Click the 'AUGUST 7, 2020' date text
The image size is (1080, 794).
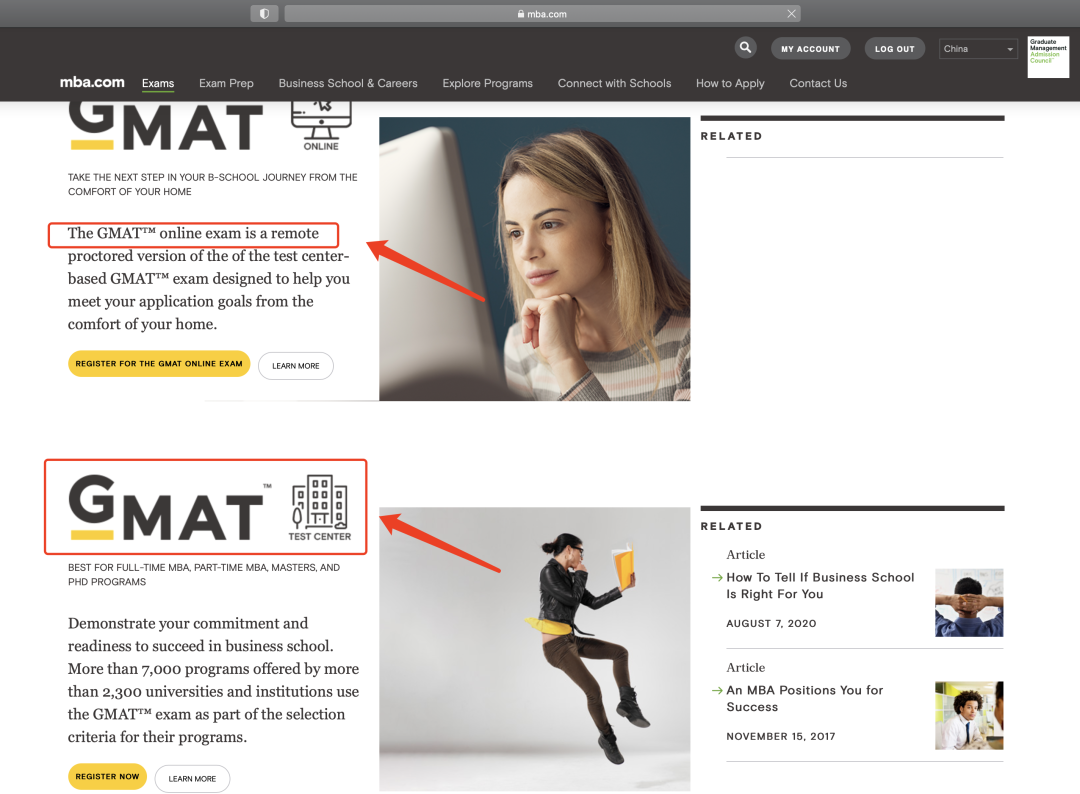pos(771,623)
